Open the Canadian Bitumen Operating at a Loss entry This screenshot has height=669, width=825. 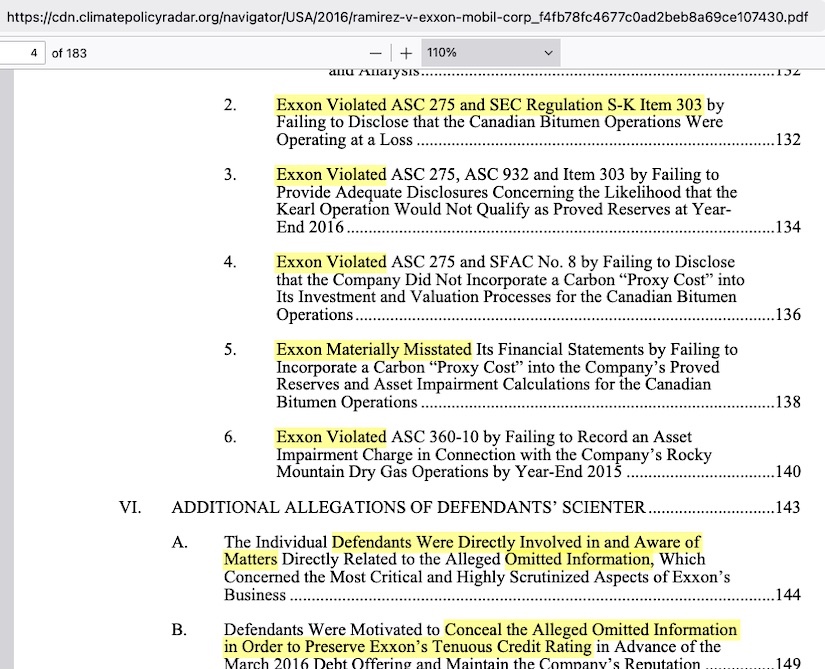pos(499,122)
